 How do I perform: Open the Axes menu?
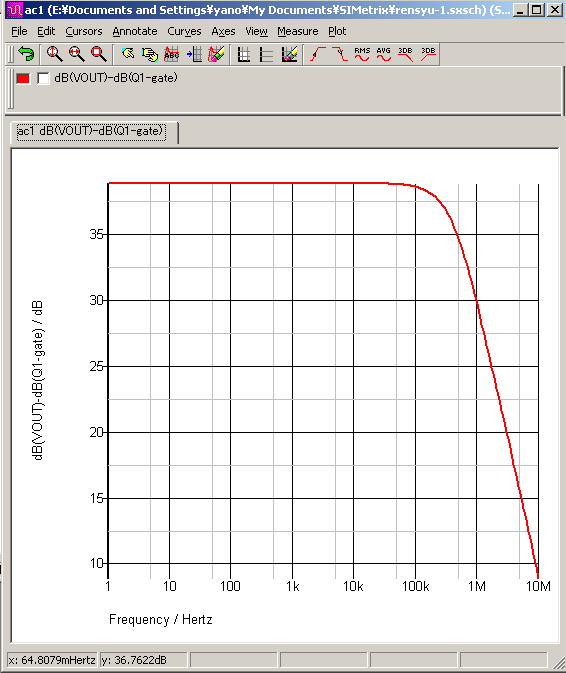pos(223,31)
